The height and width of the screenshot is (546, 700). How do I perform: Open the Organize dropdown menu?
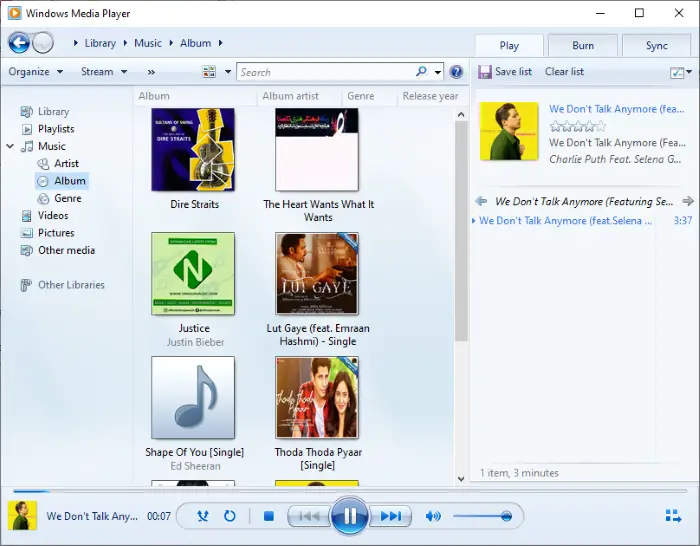[35, 72]
